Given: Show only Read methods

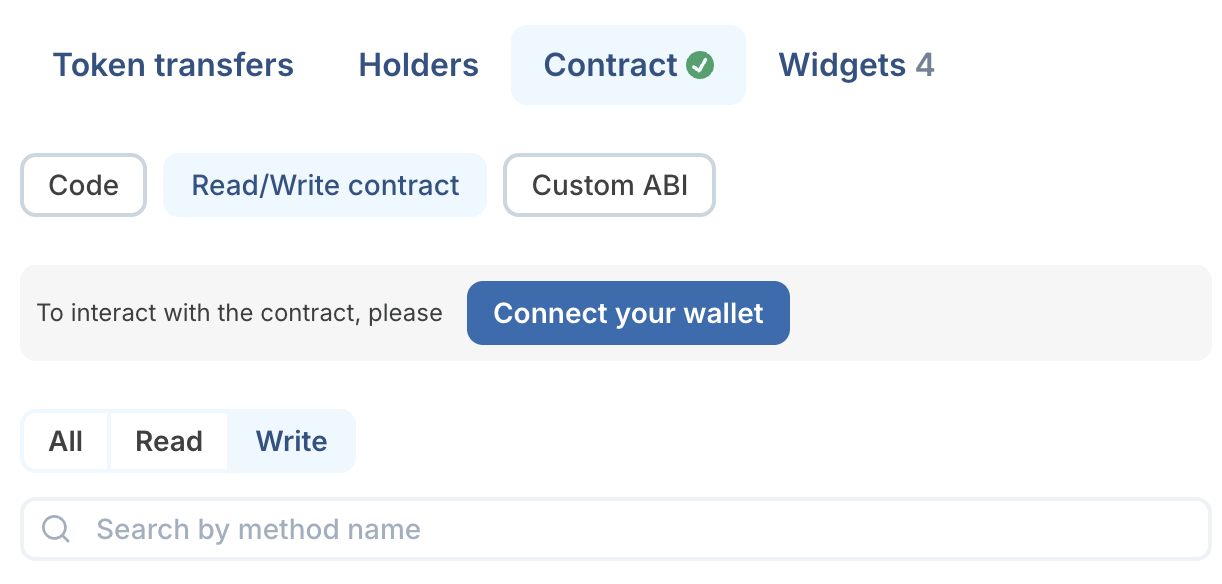Looking at the screenshot, I should pyautogui.click(x=169, y=441).
